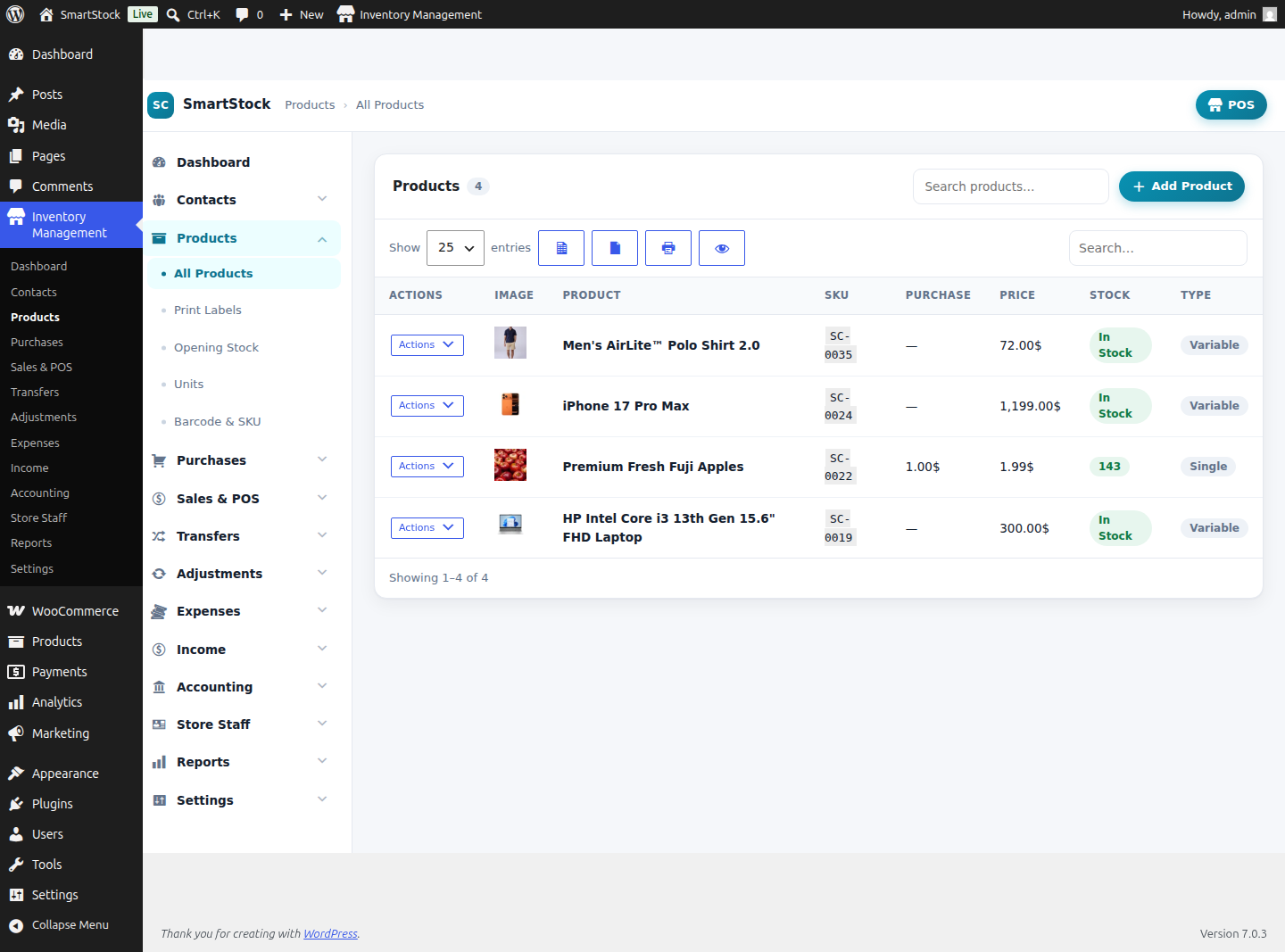Click the Fuji apples product thumbnail

point(510,465)
